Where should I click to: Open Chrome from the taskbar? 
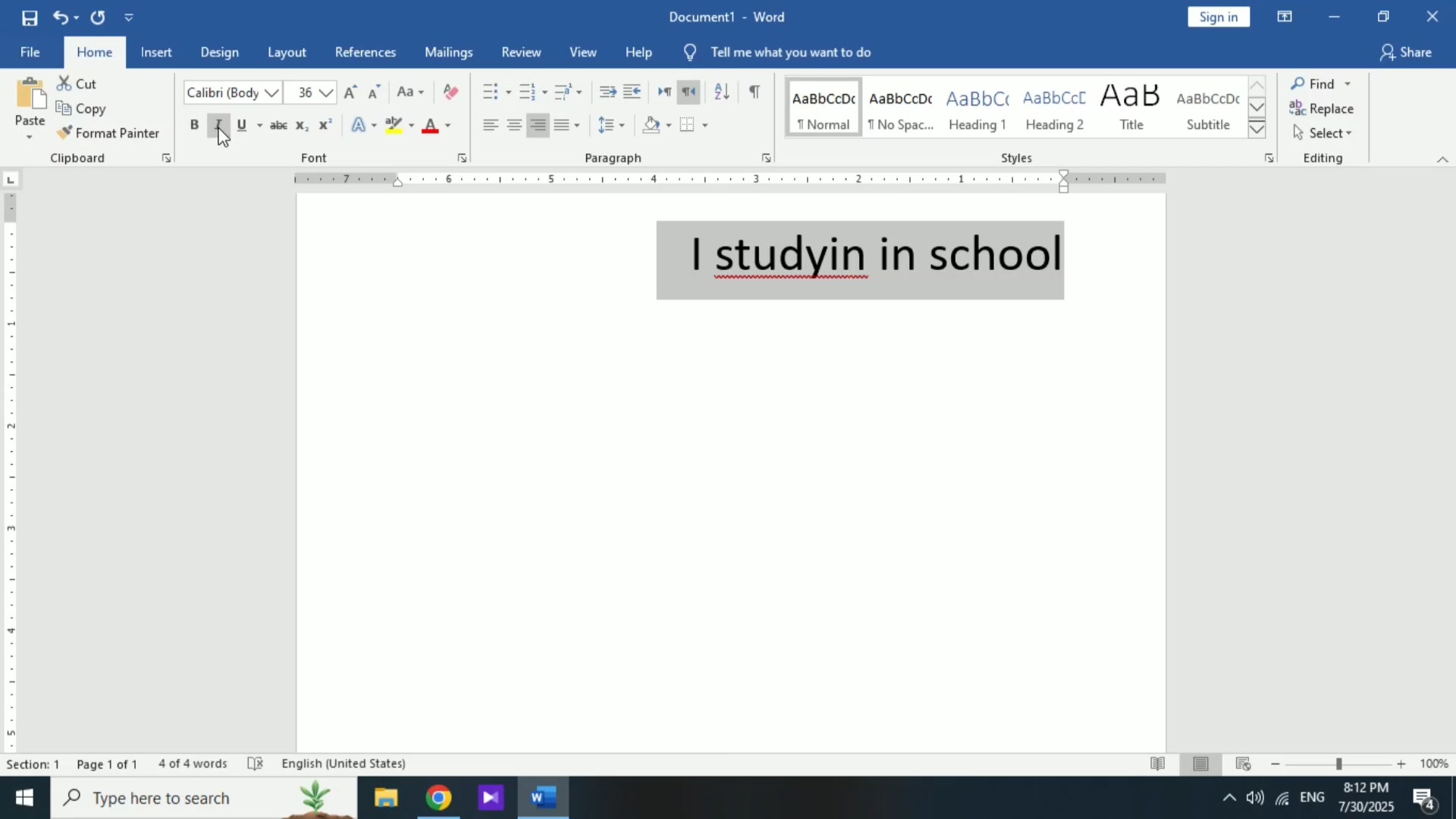[438, 798]
